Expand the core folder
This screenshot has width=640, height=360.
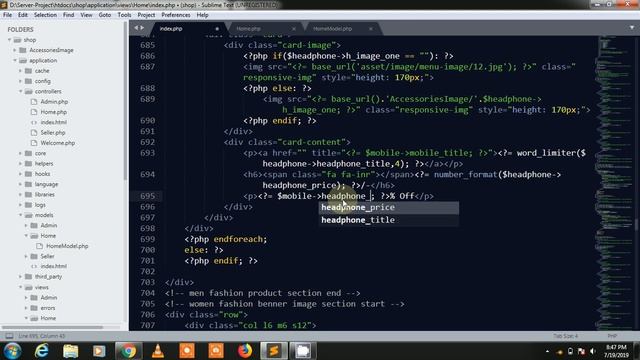[x=20, y=153]
